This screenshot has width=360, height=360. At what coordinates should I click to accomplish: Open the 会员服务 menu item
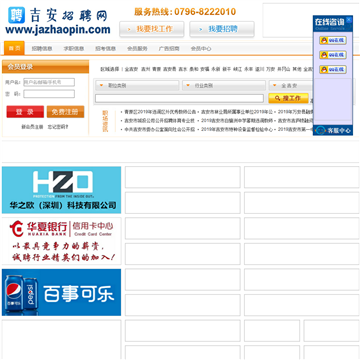137,49
